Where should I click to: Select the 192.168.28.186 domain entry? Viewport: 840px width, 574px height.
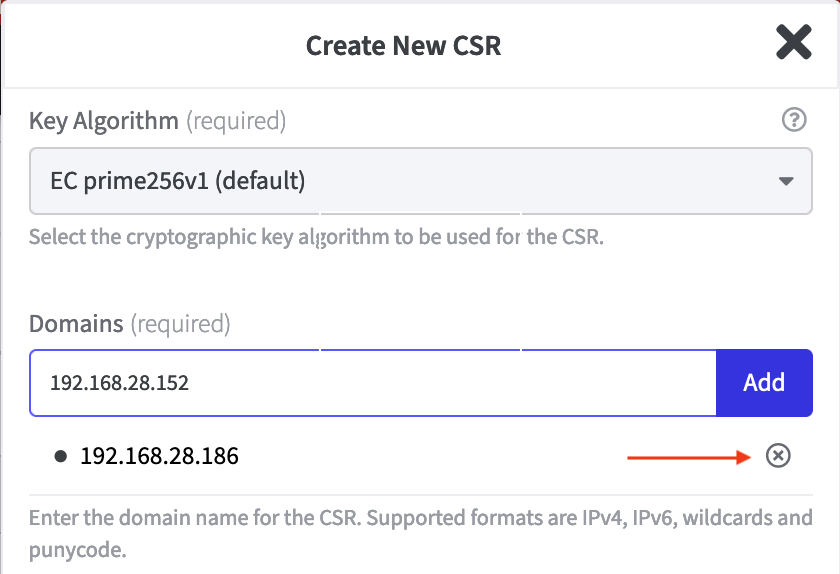pos(159,457)
